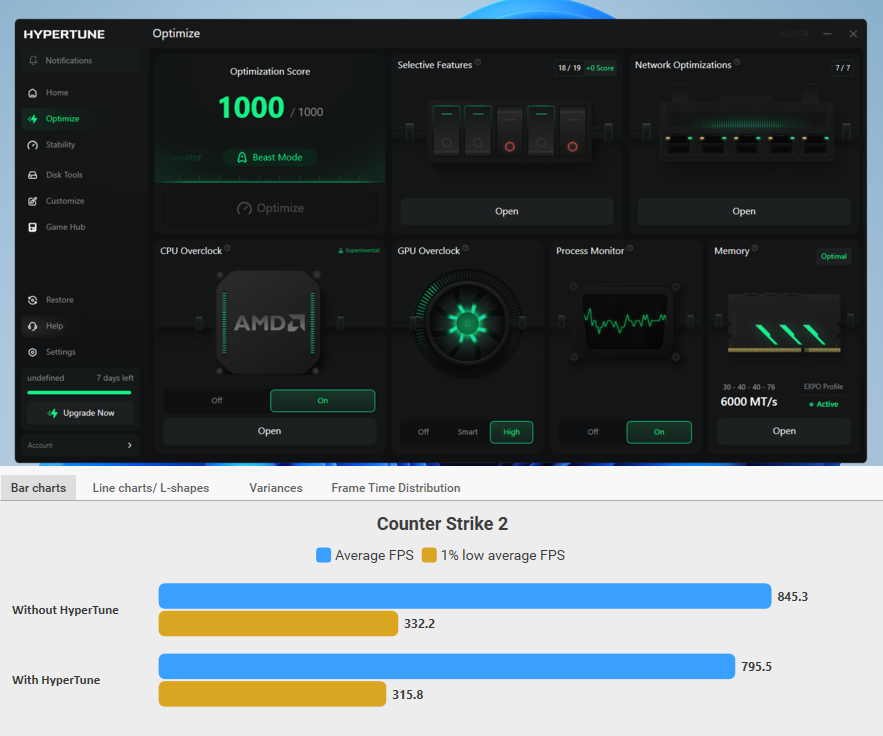
Task: Click the Optimize button under score
Action: [x=270, y=208]
